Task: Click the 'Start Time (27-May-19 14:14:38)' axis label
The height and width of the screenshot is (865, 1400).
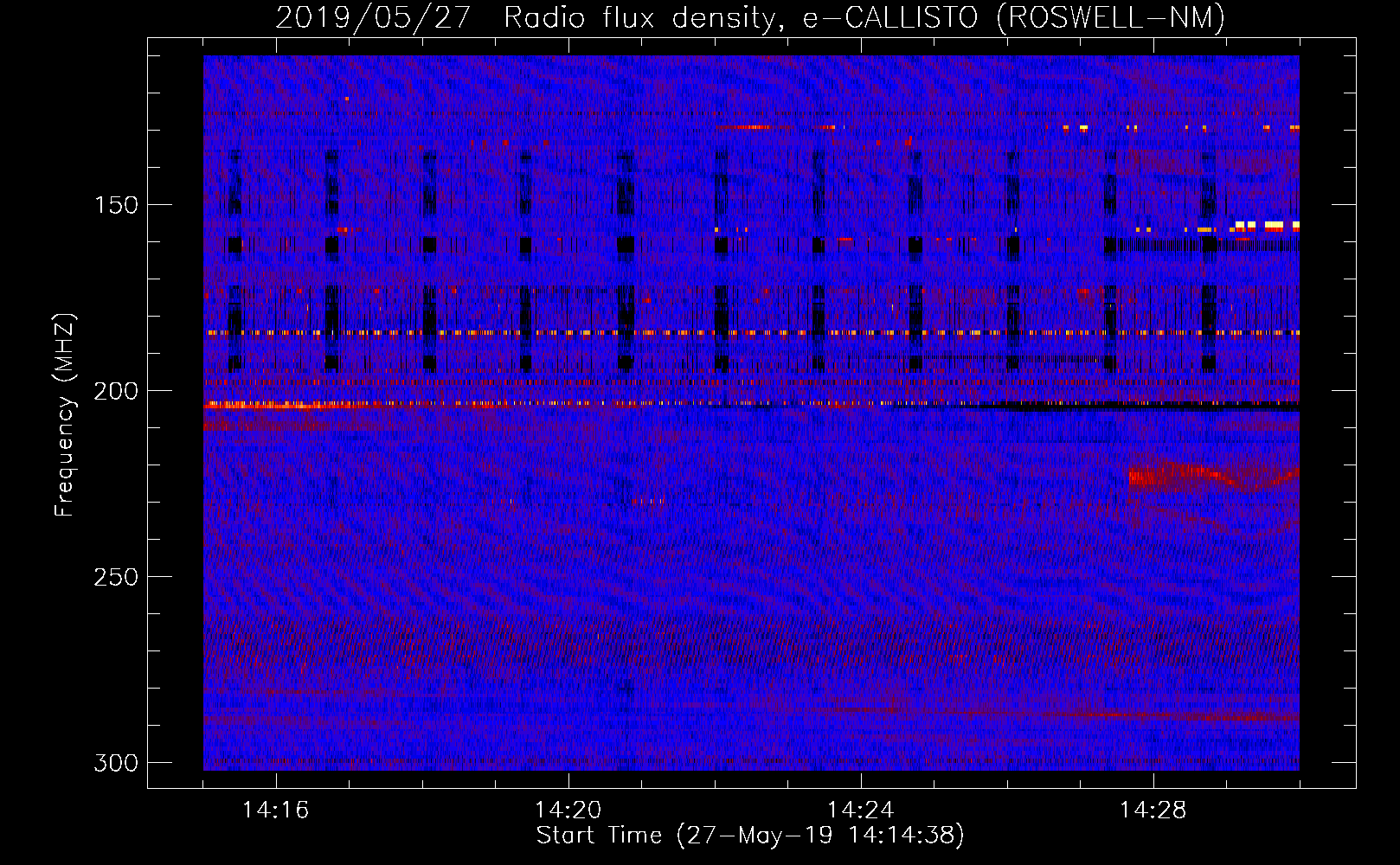Action: pos(750,836)
